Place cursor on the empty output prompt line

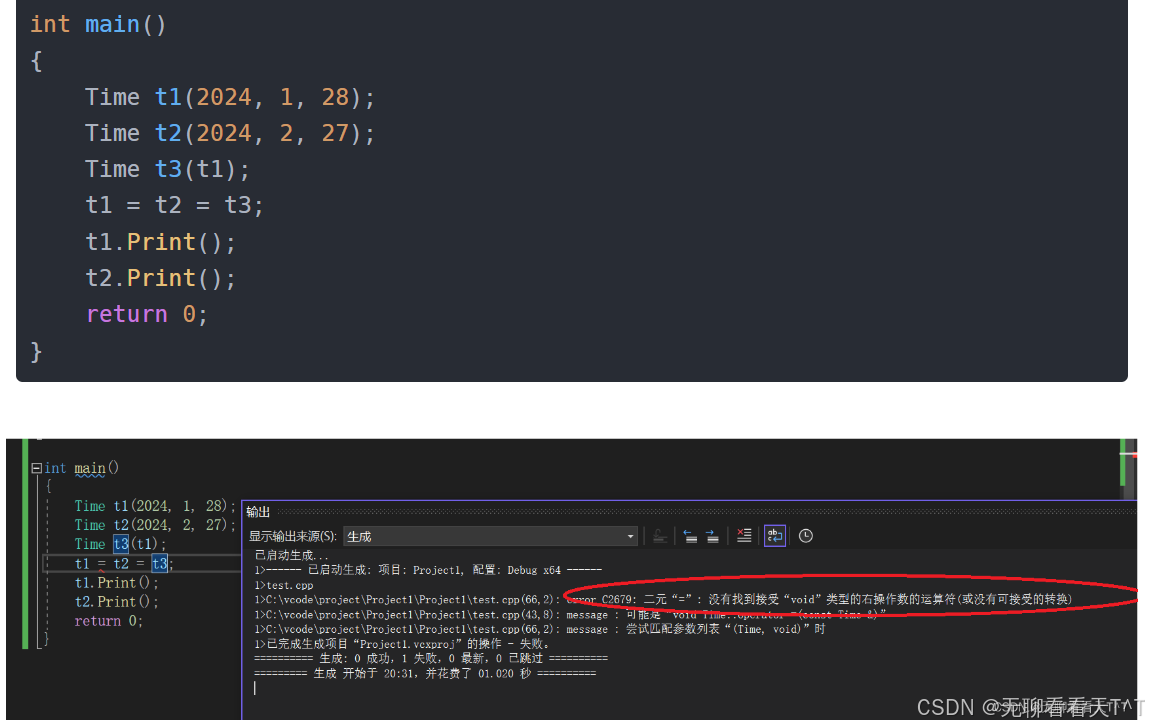coord(255,687)
